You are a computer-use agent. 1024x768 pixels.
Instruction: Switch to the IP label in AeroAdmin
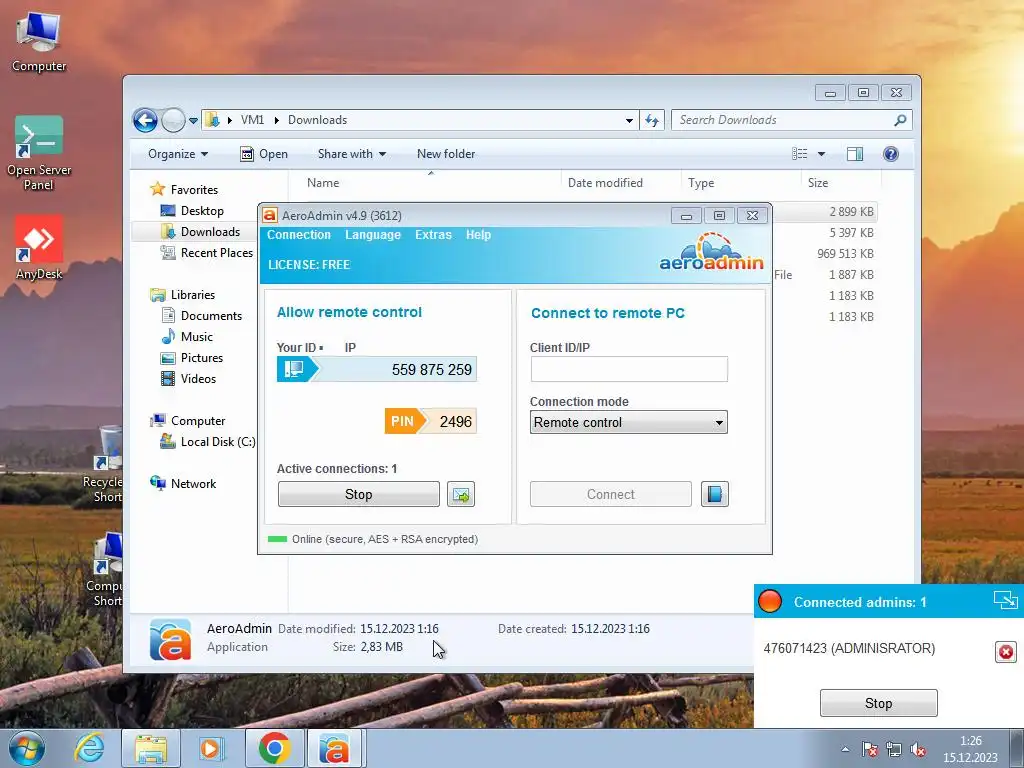click(x=350, y=347)
